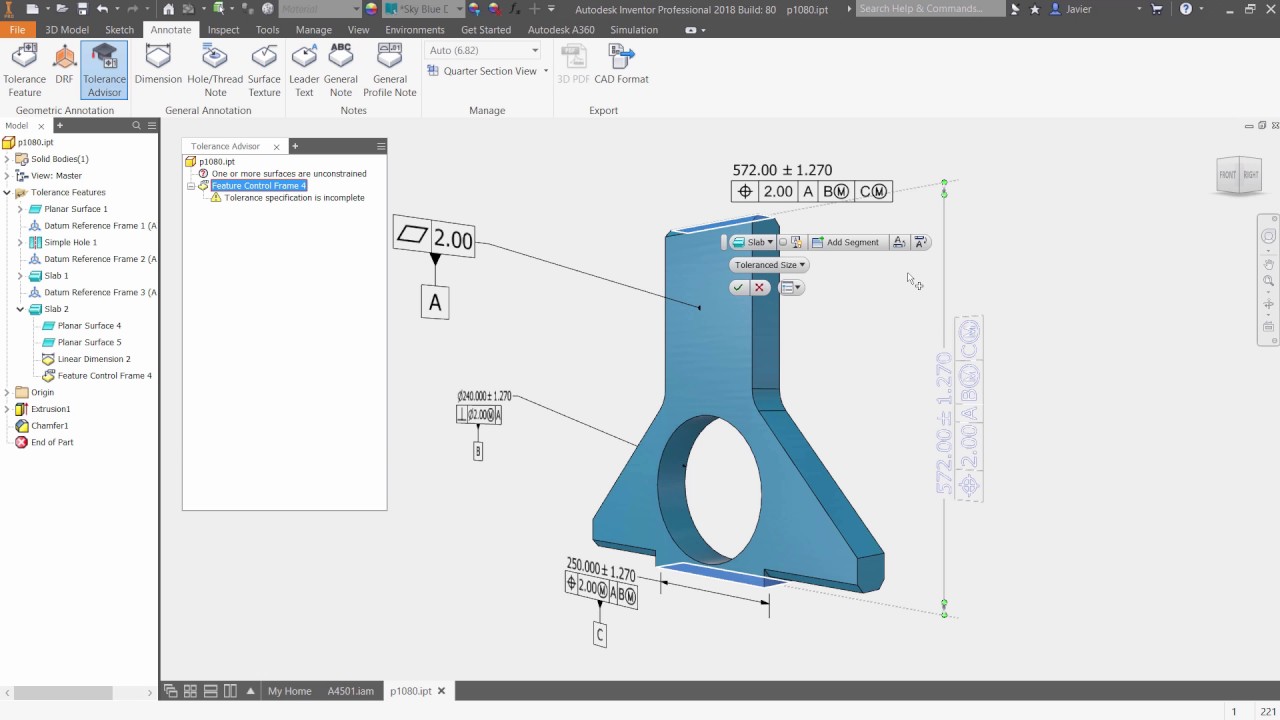Open the mini-toolbar options list dropdown

(x=791, y=287)
